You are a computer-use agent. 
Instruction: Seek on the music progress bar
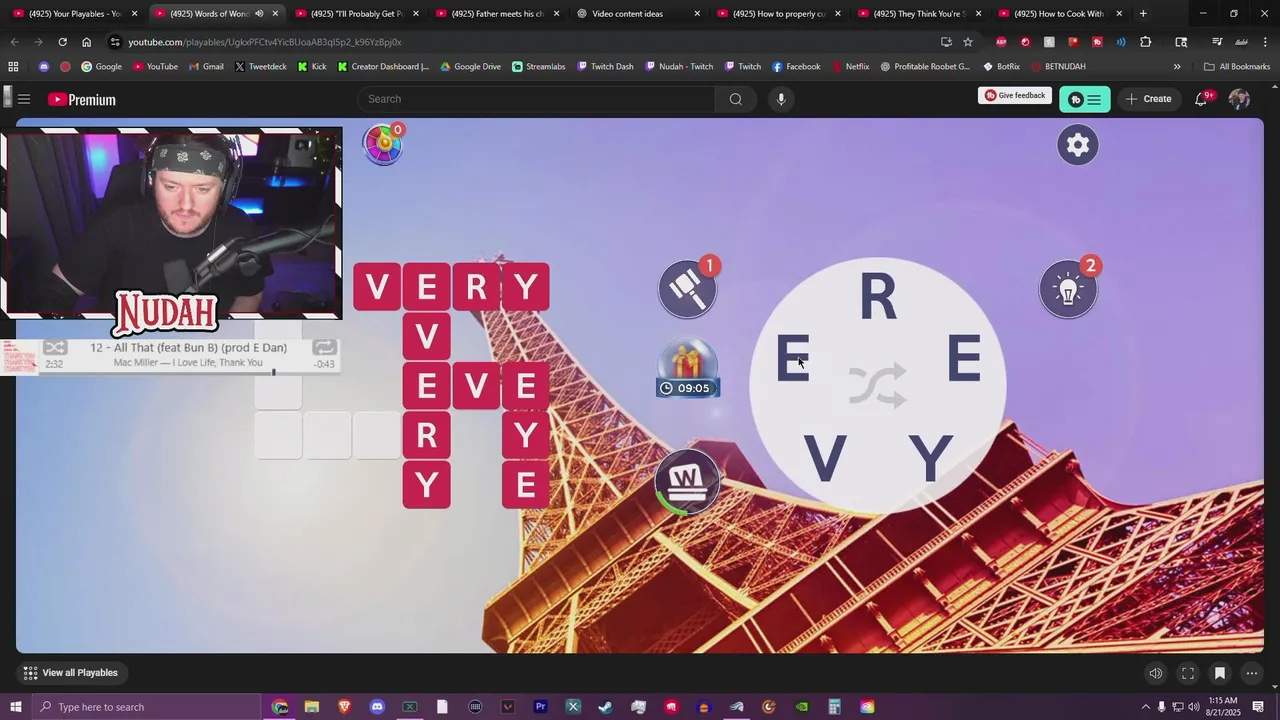point(189,372)
